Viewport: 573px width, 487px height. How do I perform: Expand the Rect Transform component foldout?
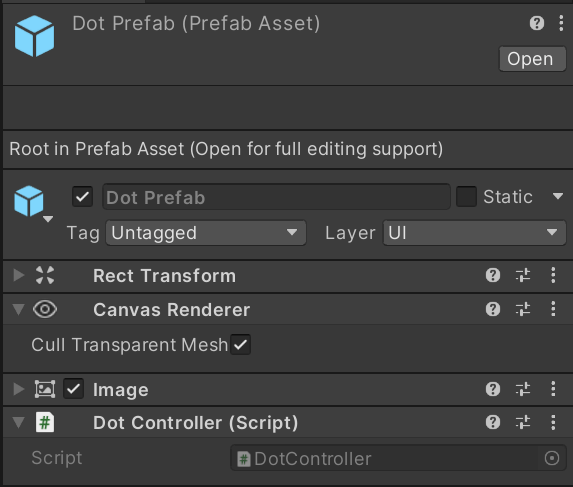click(x=18, y=275)
